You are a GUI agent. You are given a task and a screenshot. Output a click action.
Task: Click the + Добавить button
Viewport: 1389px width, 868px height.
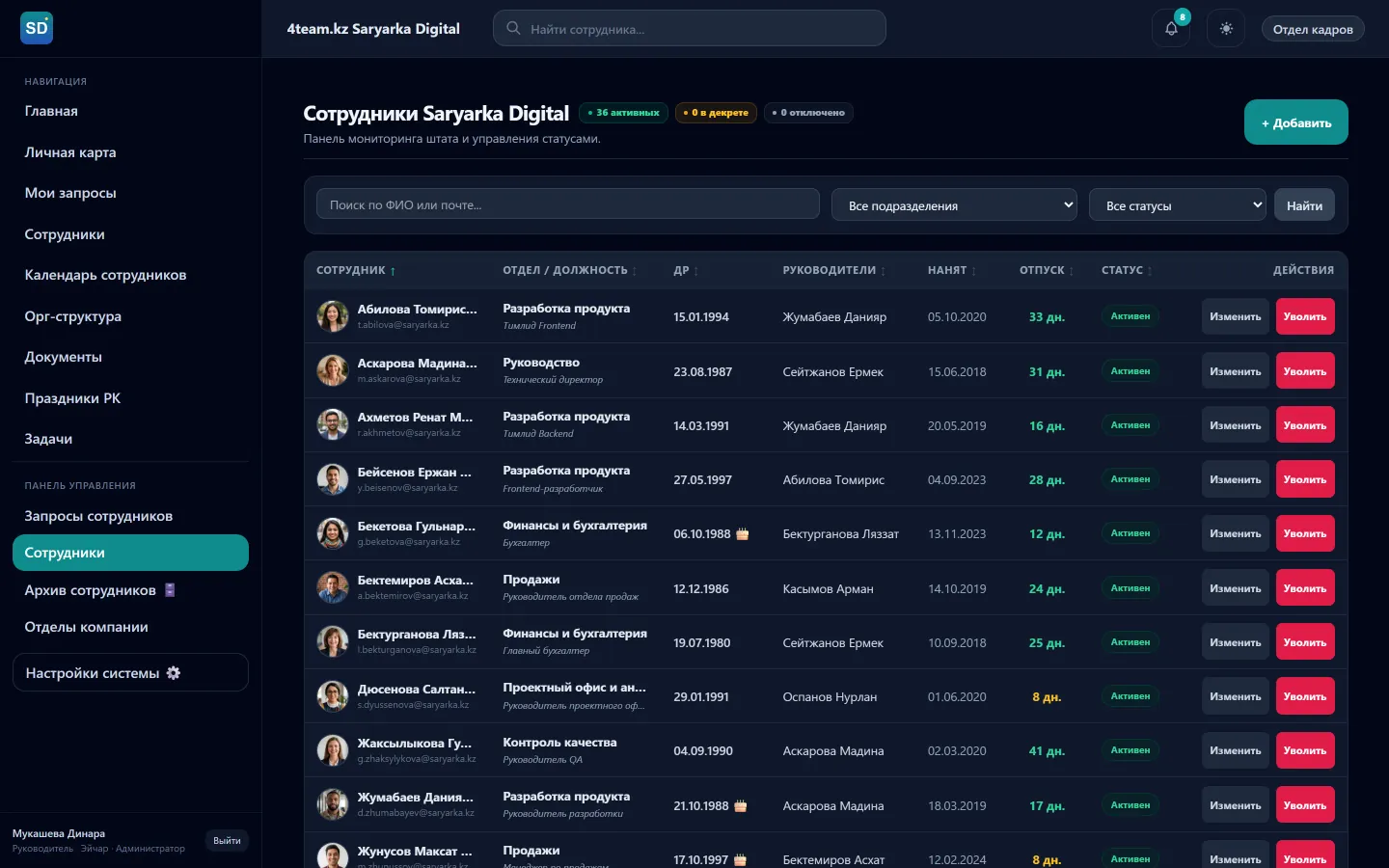pyautogui.click(x=1295, y=122)
